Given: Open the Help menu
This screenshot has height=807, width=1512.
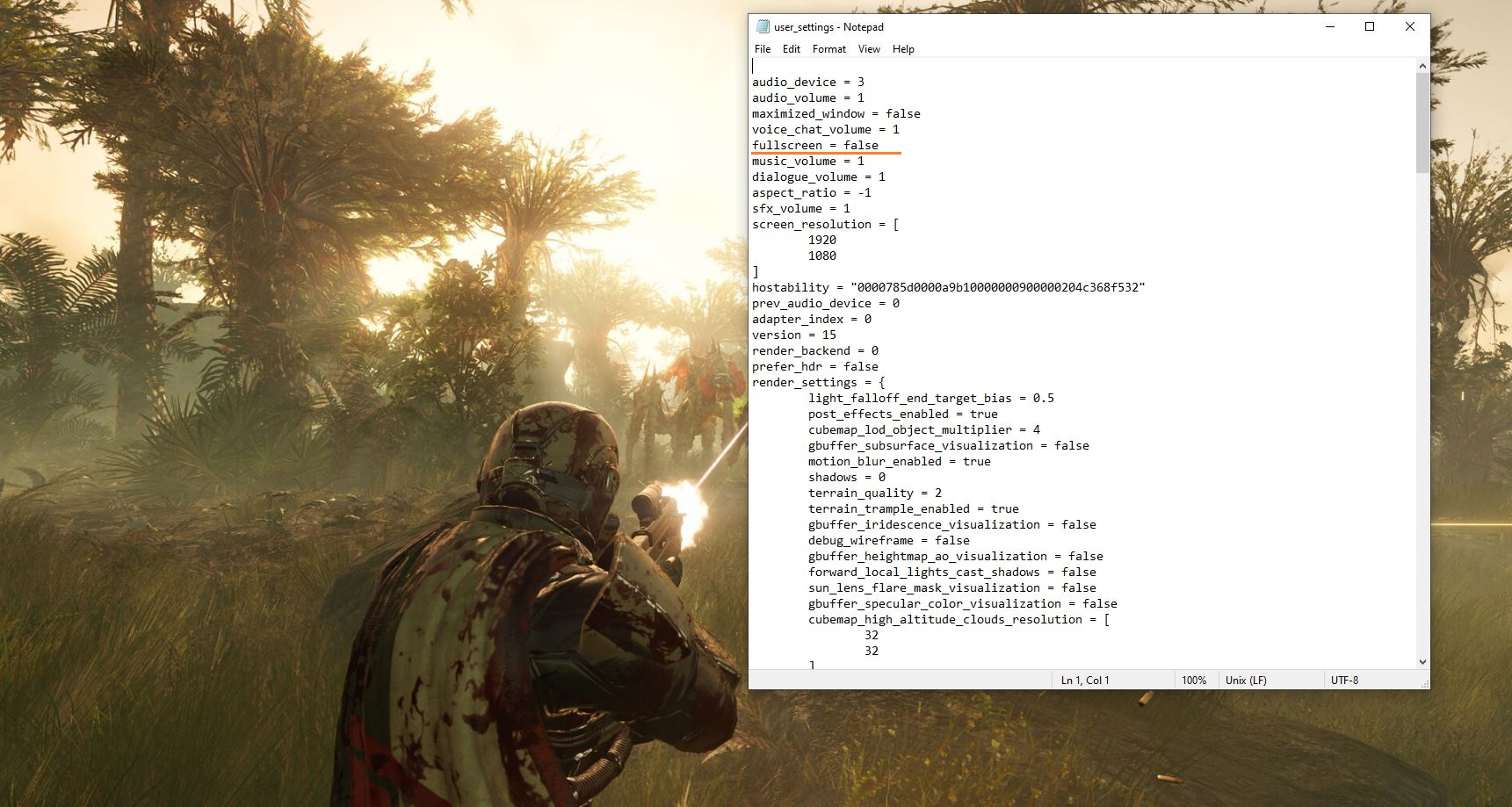Looking at the screenshot, I should pyautogui.click(x=903, y=49).
